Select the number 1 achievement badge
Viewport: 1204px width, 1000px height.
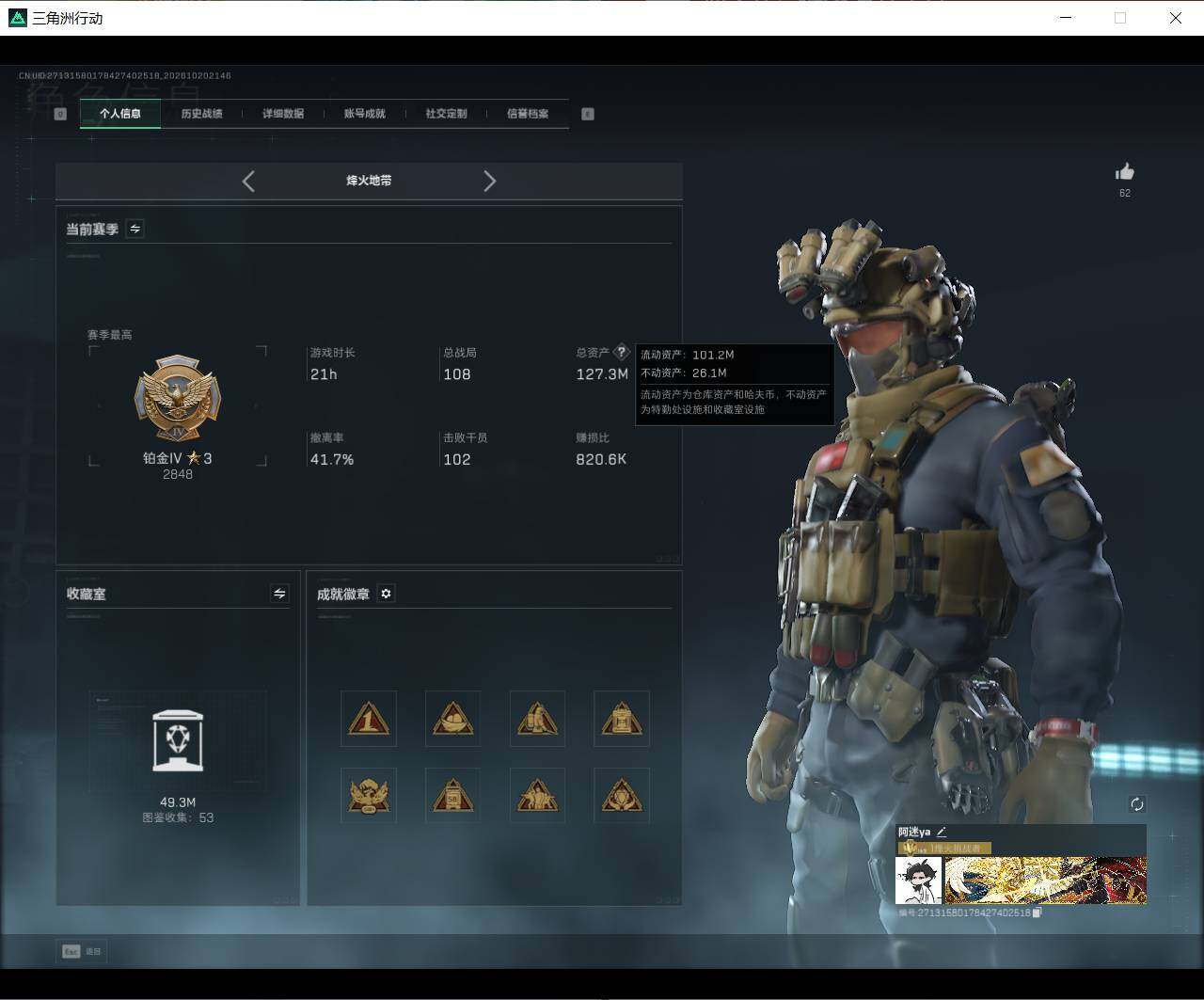tap(369, 719)
